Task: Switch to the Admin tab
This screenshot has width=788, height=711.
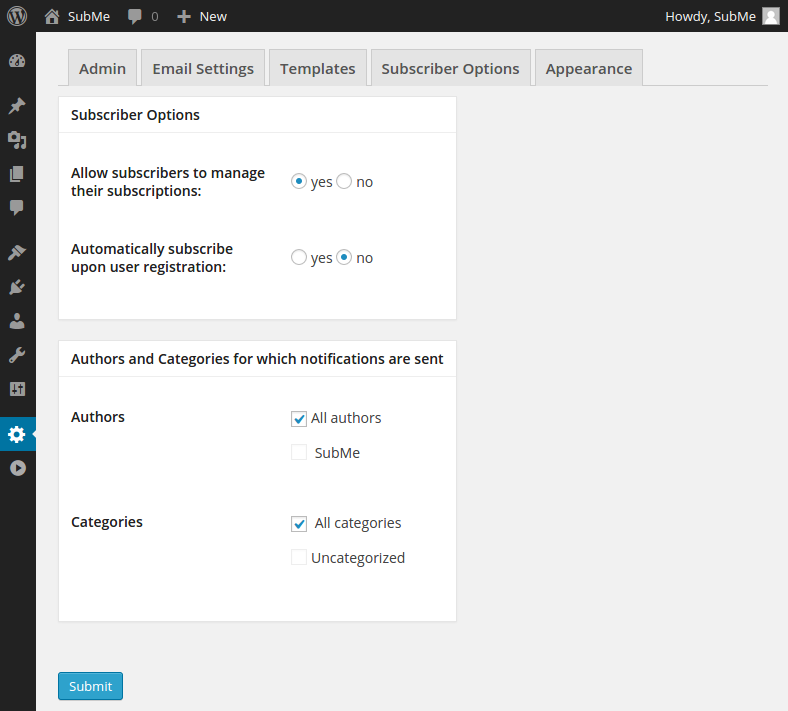Action: coord(103,68)
